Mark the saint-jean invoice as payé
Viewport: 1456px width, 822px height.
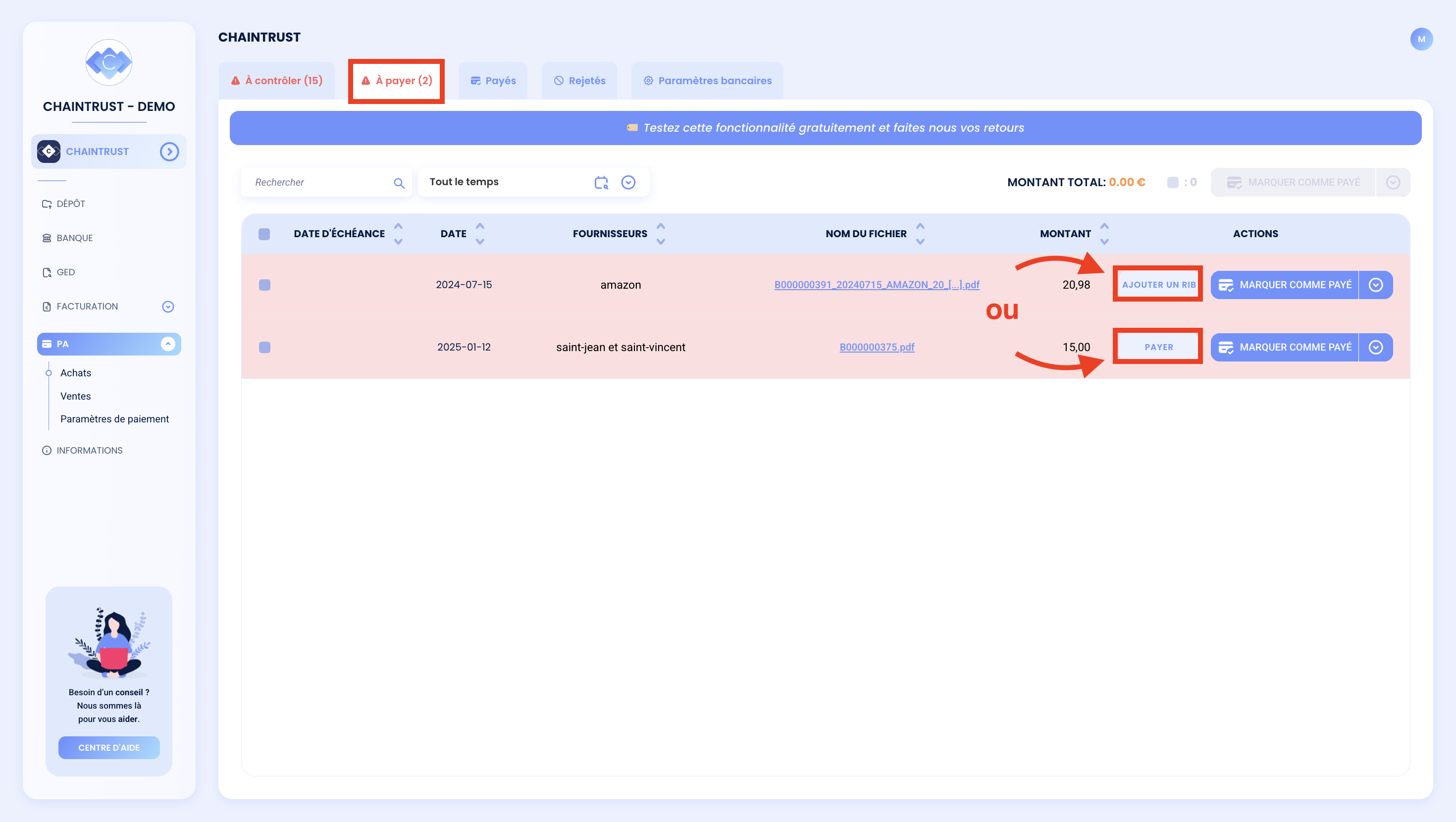point(1284,347)
